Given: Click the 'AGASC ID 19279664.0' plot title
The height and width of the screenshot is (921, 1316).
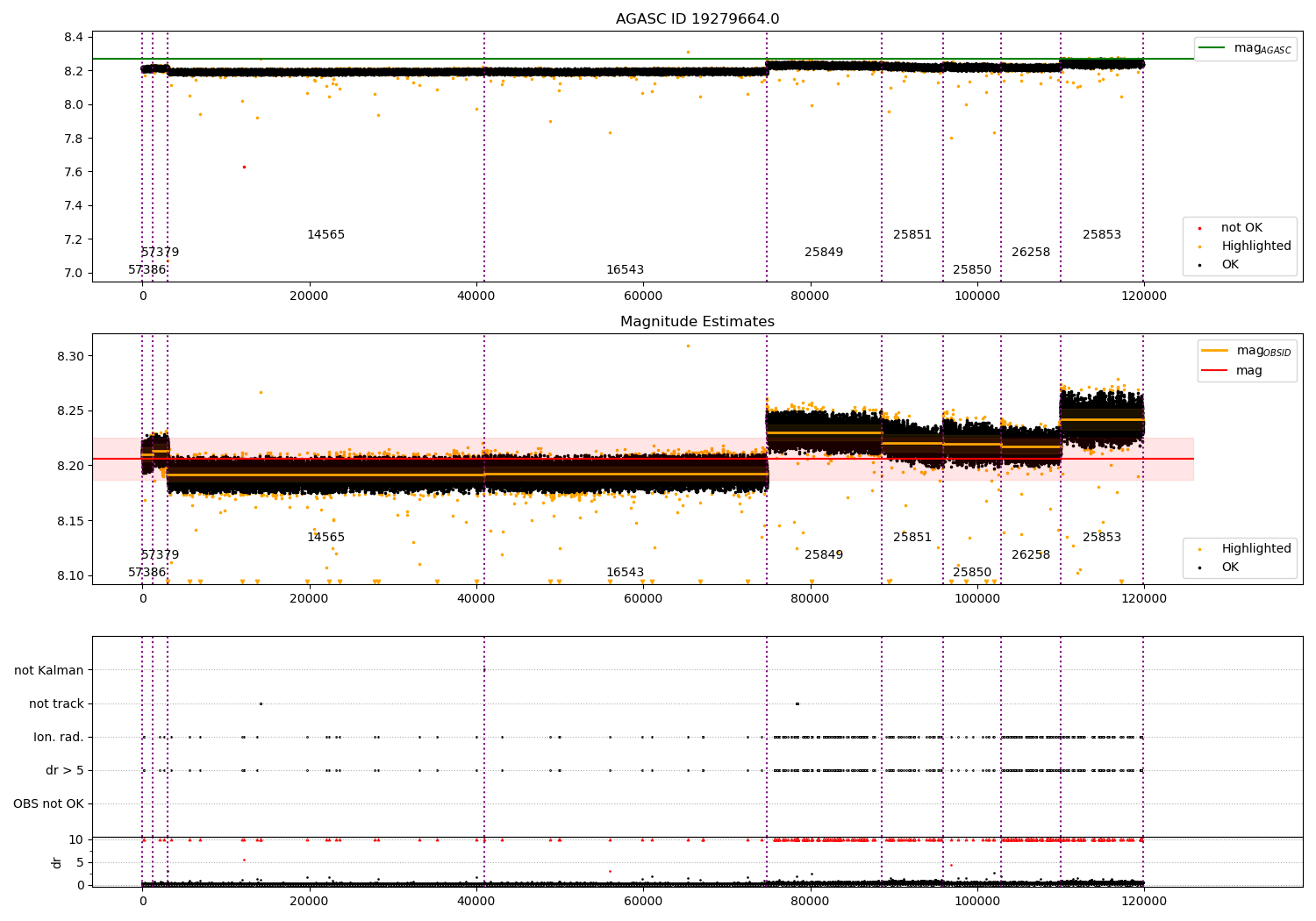Looking at the screenshot, I should 697,19.
